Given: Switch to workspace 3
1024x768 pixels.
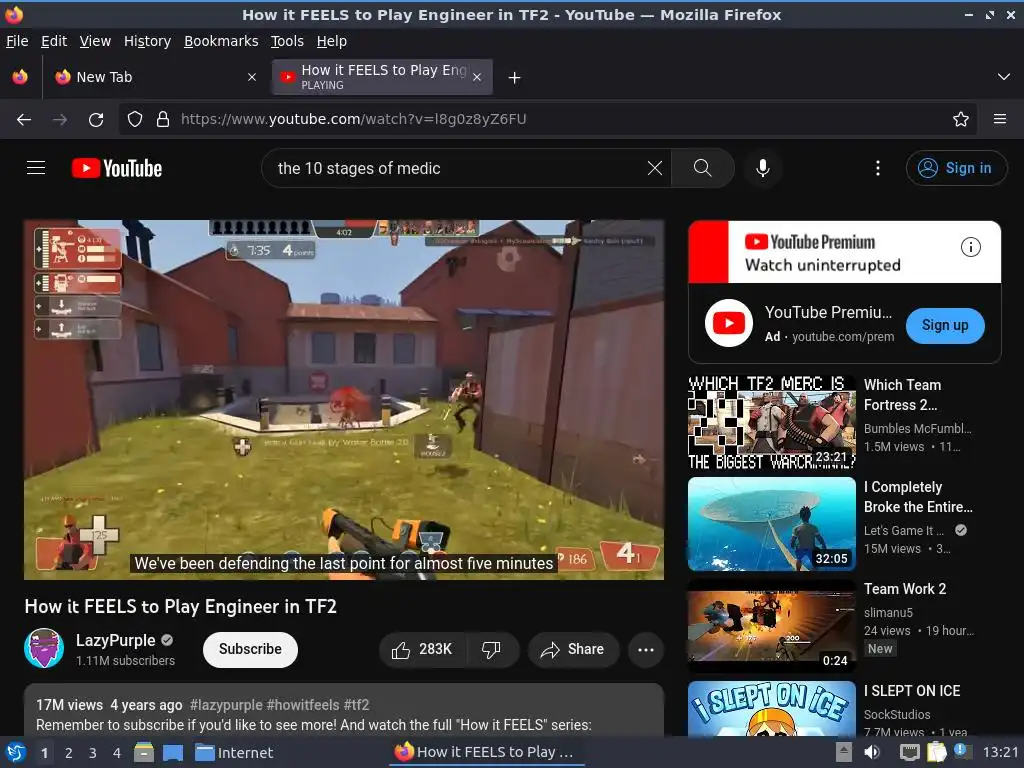Looking at the screenshot, I should pyautogui.click(x=93, y=753).
